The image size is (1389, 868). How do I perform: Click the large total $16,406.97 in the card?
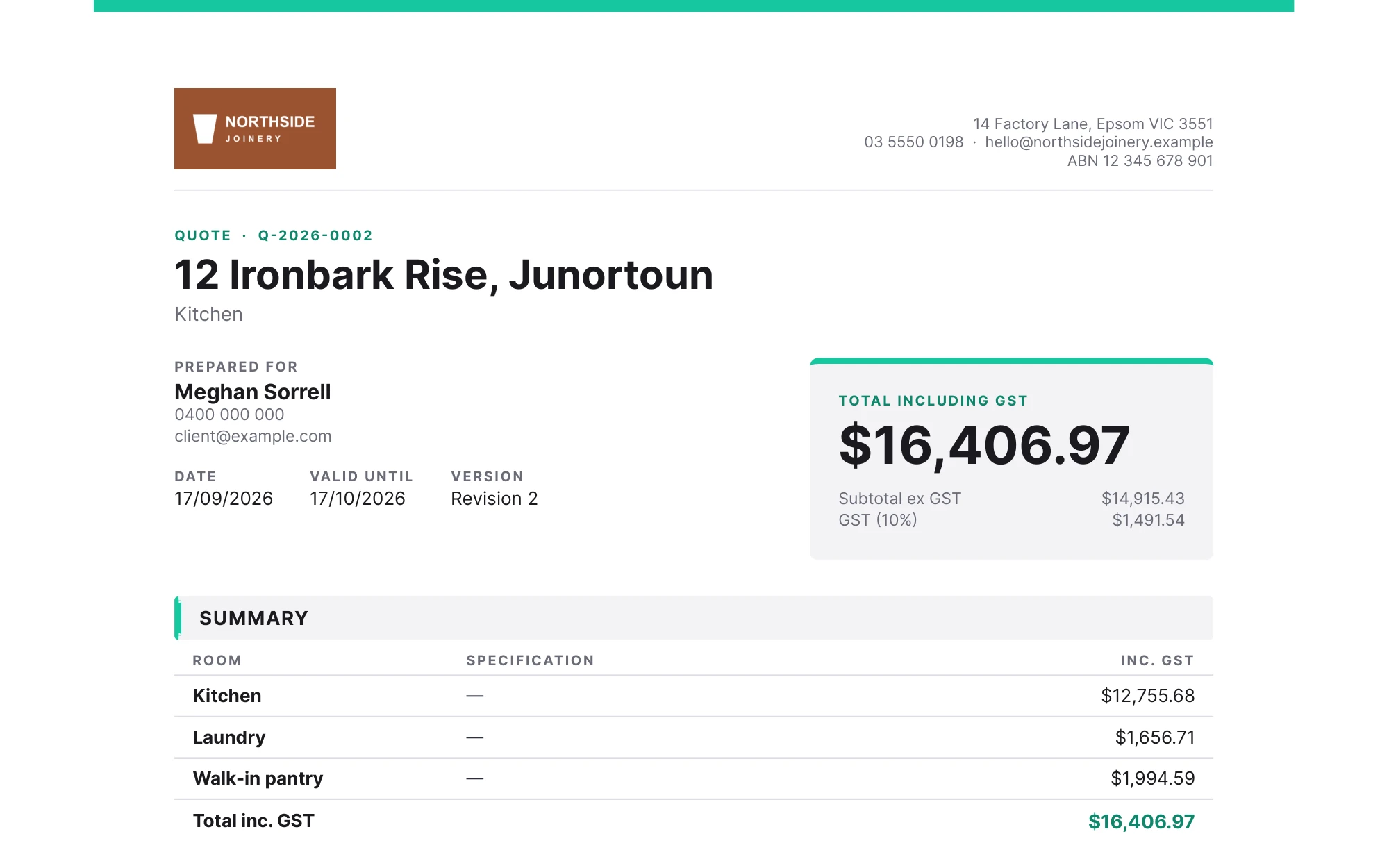click(x=984, y=445)
